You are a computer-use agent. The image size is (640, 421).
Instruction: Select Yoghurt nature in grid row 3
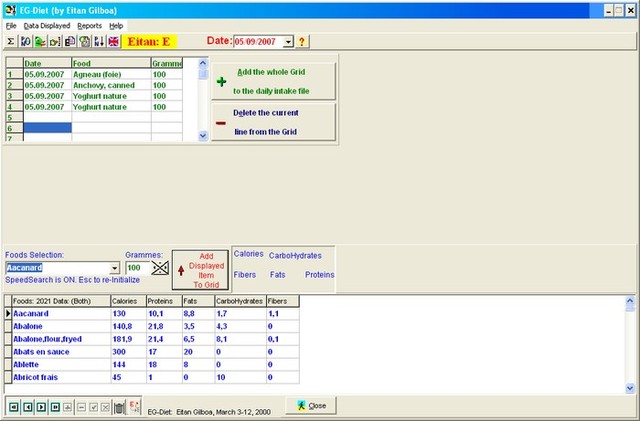(111, 96)
